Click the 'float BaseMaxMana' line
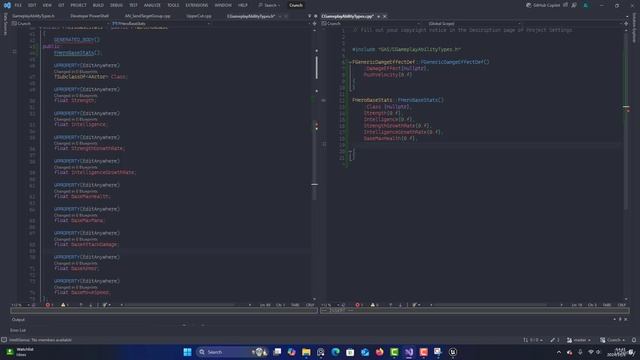 pyautogui.click(x=79, y=220)
